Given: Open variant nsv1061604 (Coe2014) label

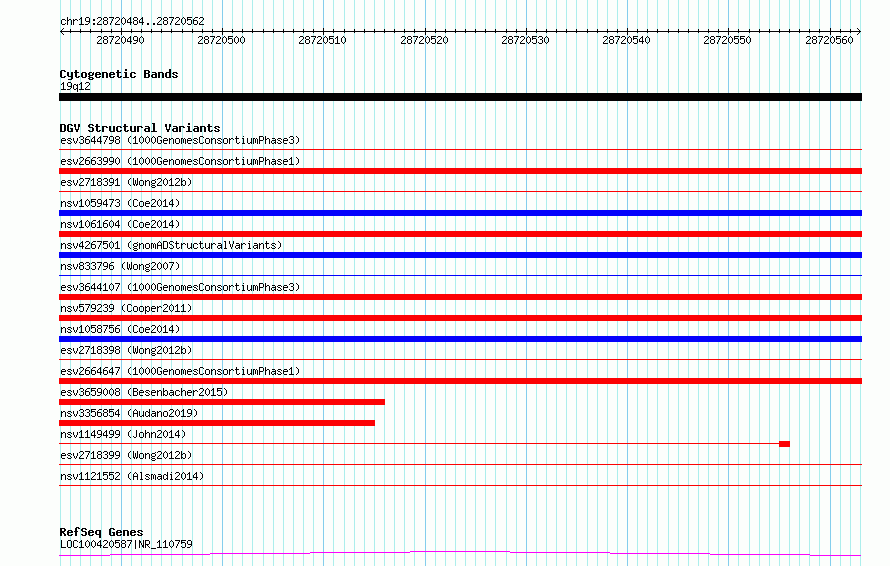Looking at the screenshot, I should [x=120, y=224].
